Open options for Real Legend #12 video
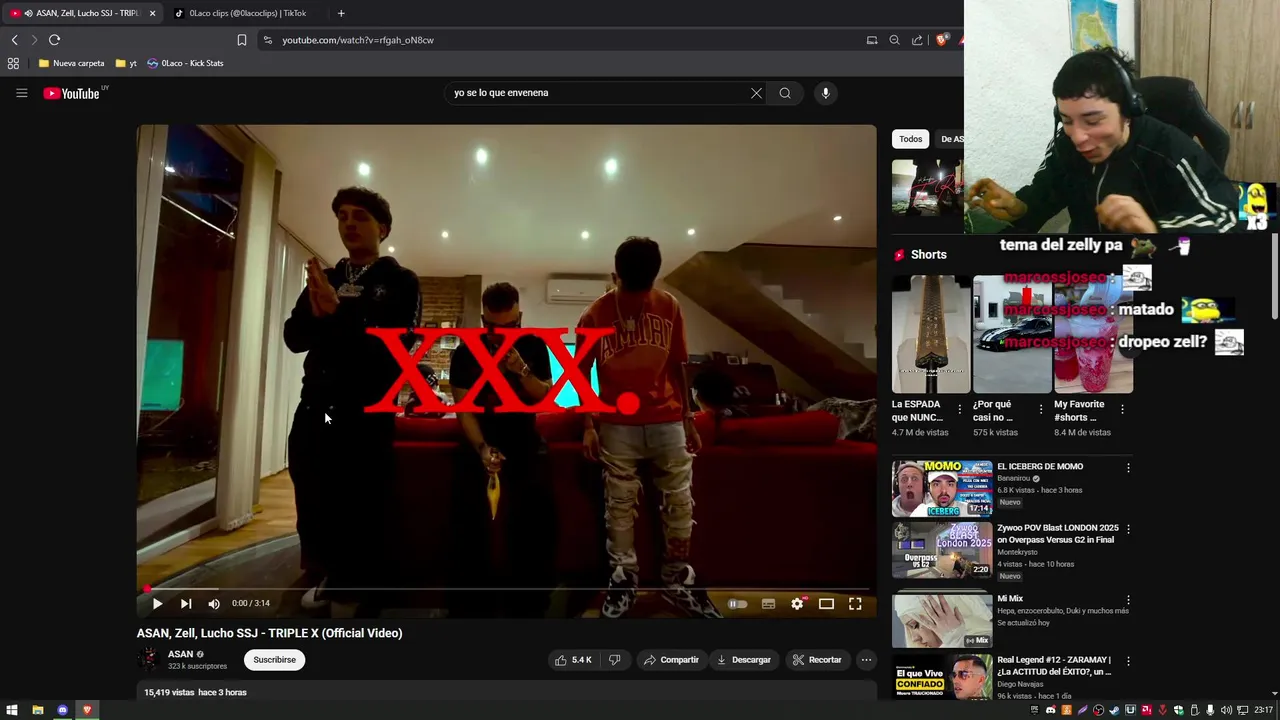 point(1128,661)
